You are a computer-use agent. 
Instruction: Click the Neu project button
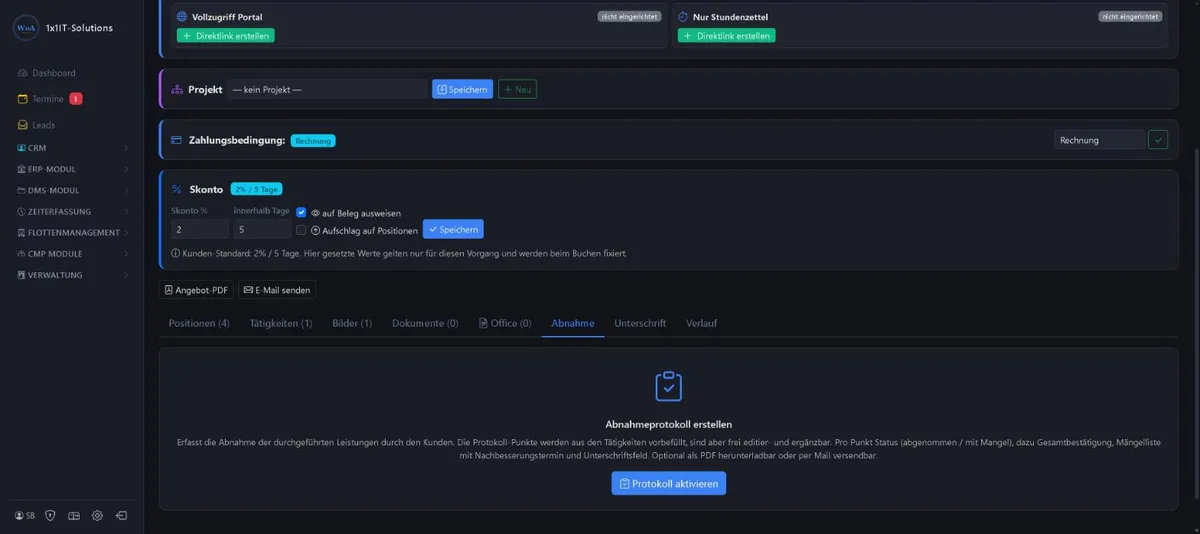coord(517,89)
